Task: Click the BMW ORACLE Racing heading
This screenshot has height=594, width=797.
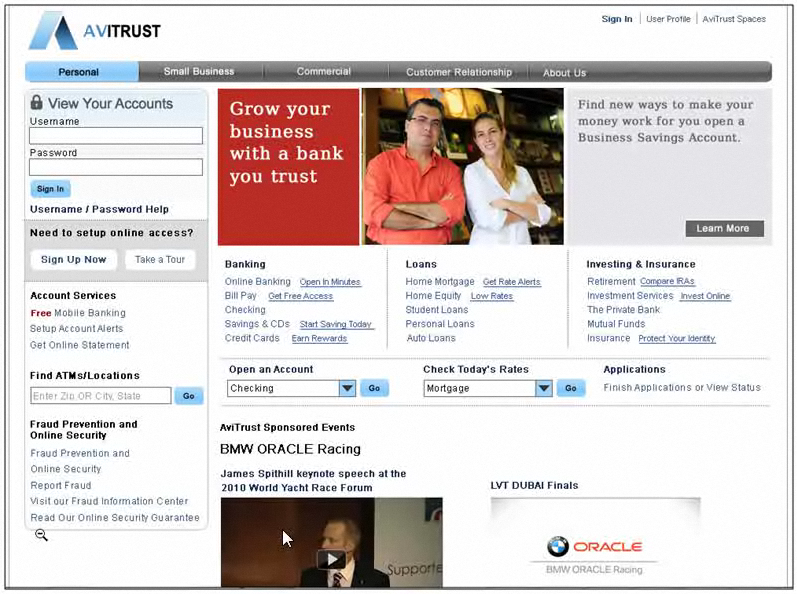Action: click(x=290, y=449)
